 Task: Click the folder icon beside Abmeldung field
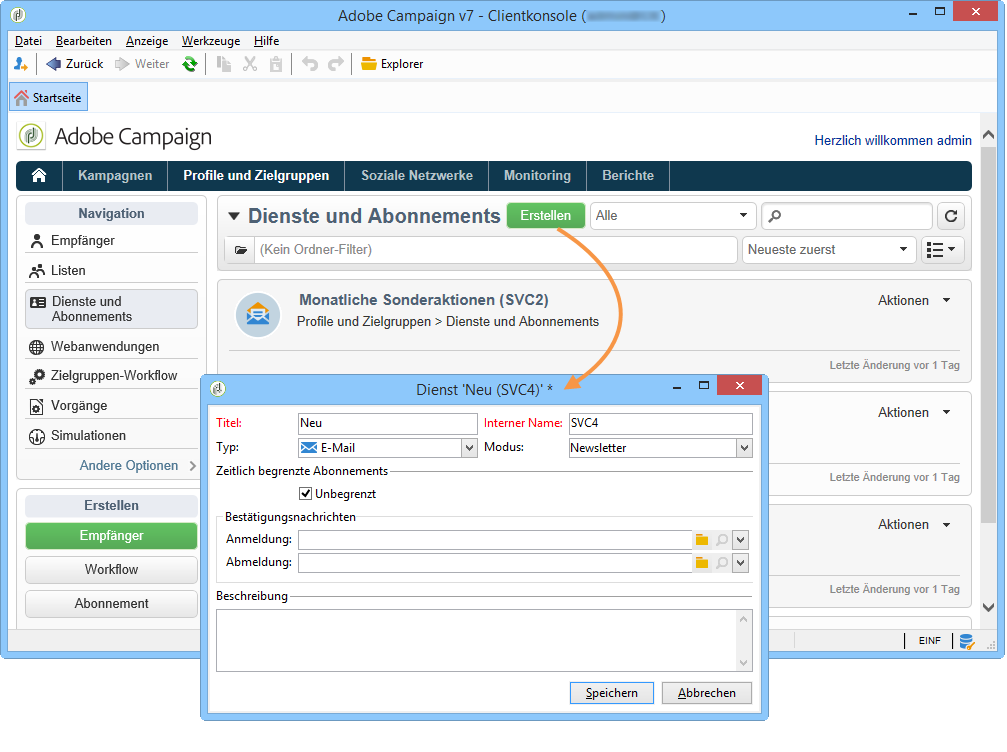click(702, 563)
